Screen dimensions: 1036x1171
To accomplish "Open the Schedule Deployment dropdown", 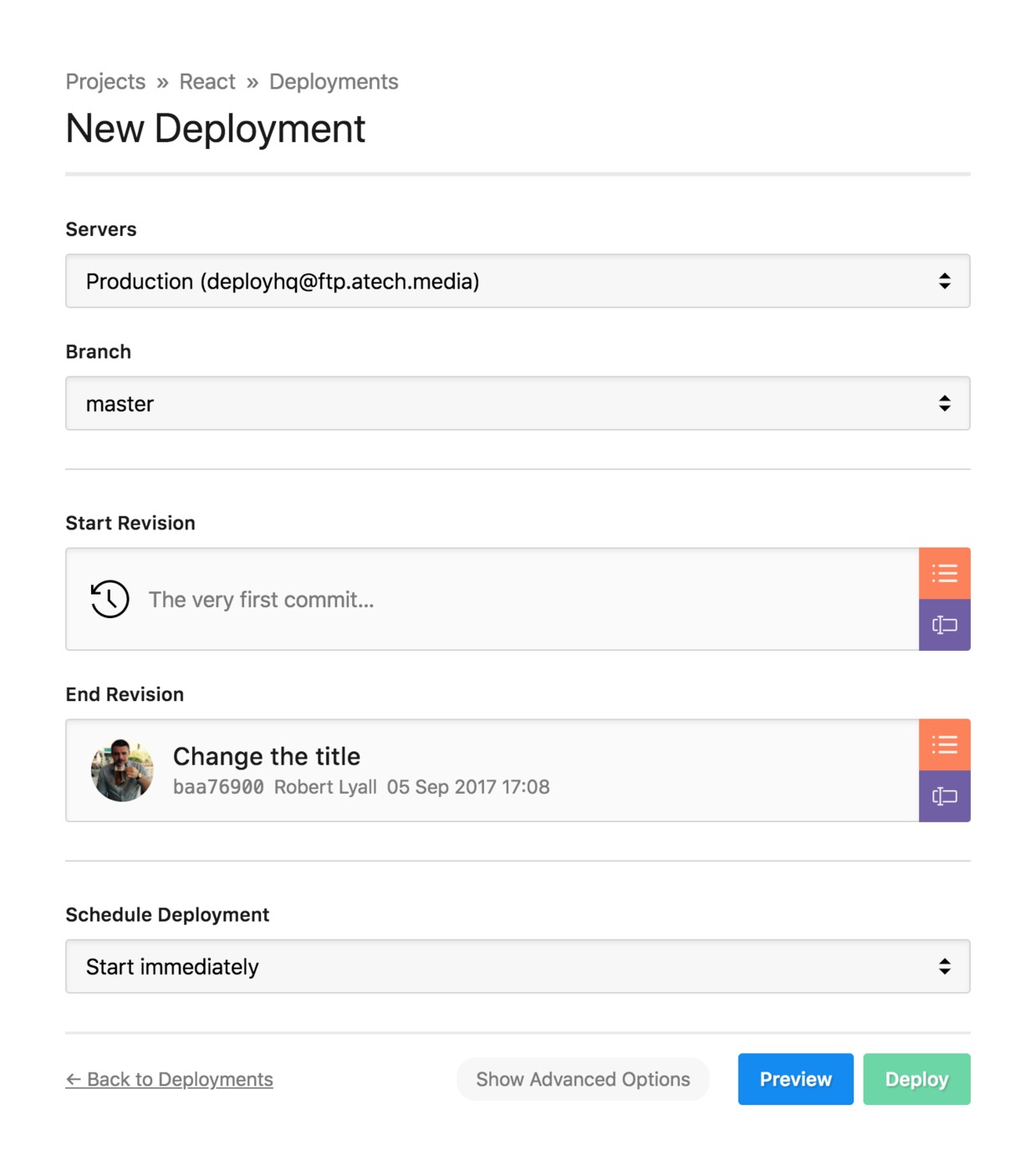I will [518, 966].
